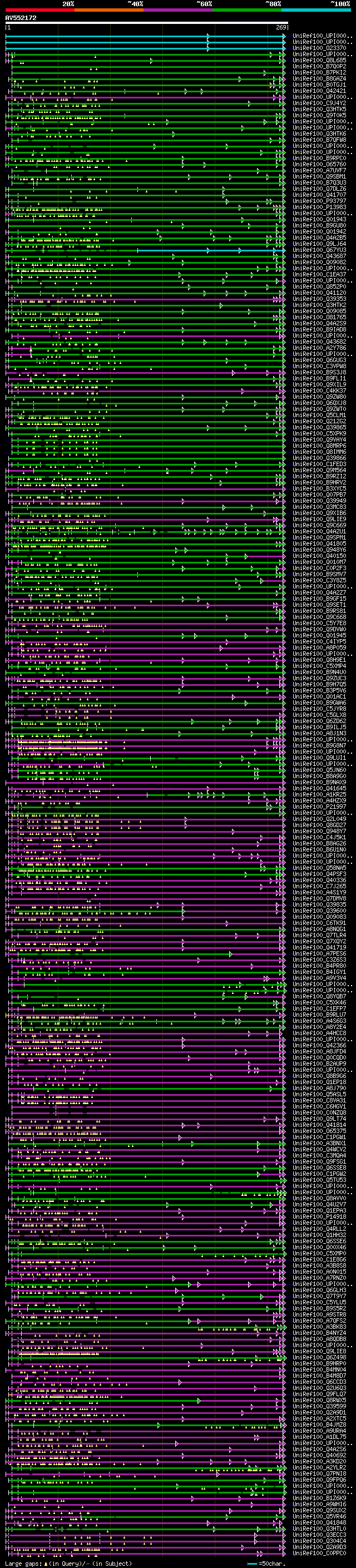Select the query name AV552172
The height and width of the screenshot is (1568, 356).
(x=21, y=18)
